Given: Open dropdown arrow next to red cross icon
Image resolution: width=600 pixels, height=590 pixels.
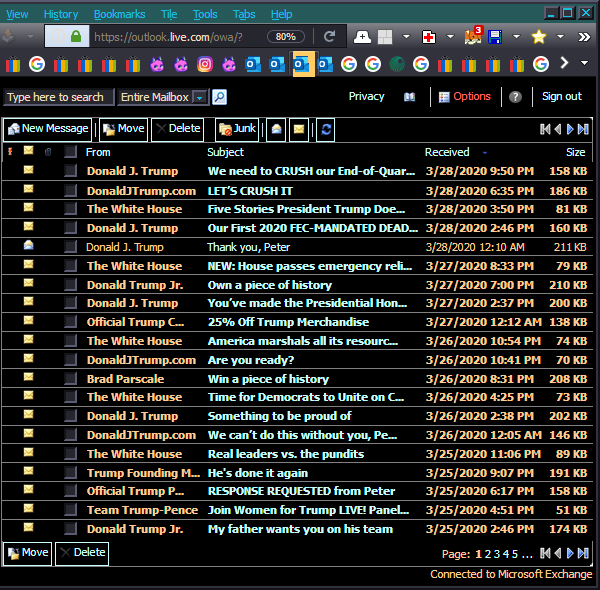Looking at the screenshot, I should click(450, 37).
